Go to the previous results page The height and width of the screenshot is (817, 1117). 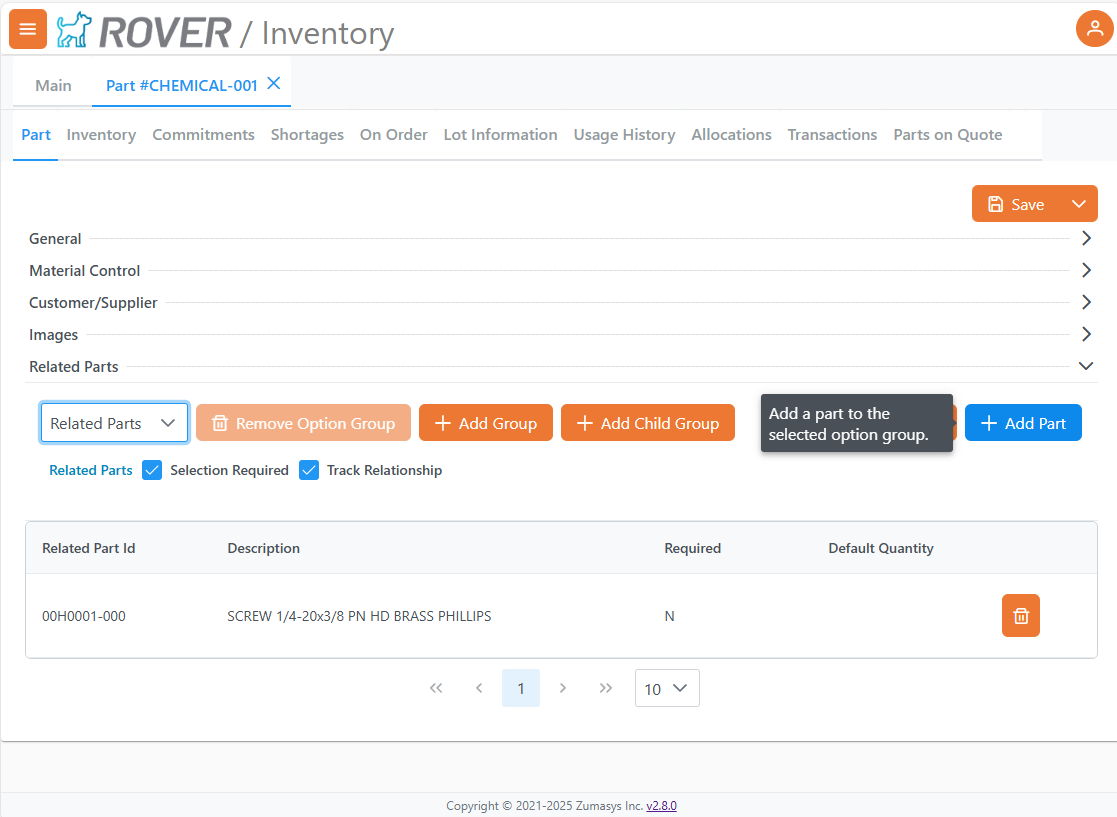coord(479,688)
